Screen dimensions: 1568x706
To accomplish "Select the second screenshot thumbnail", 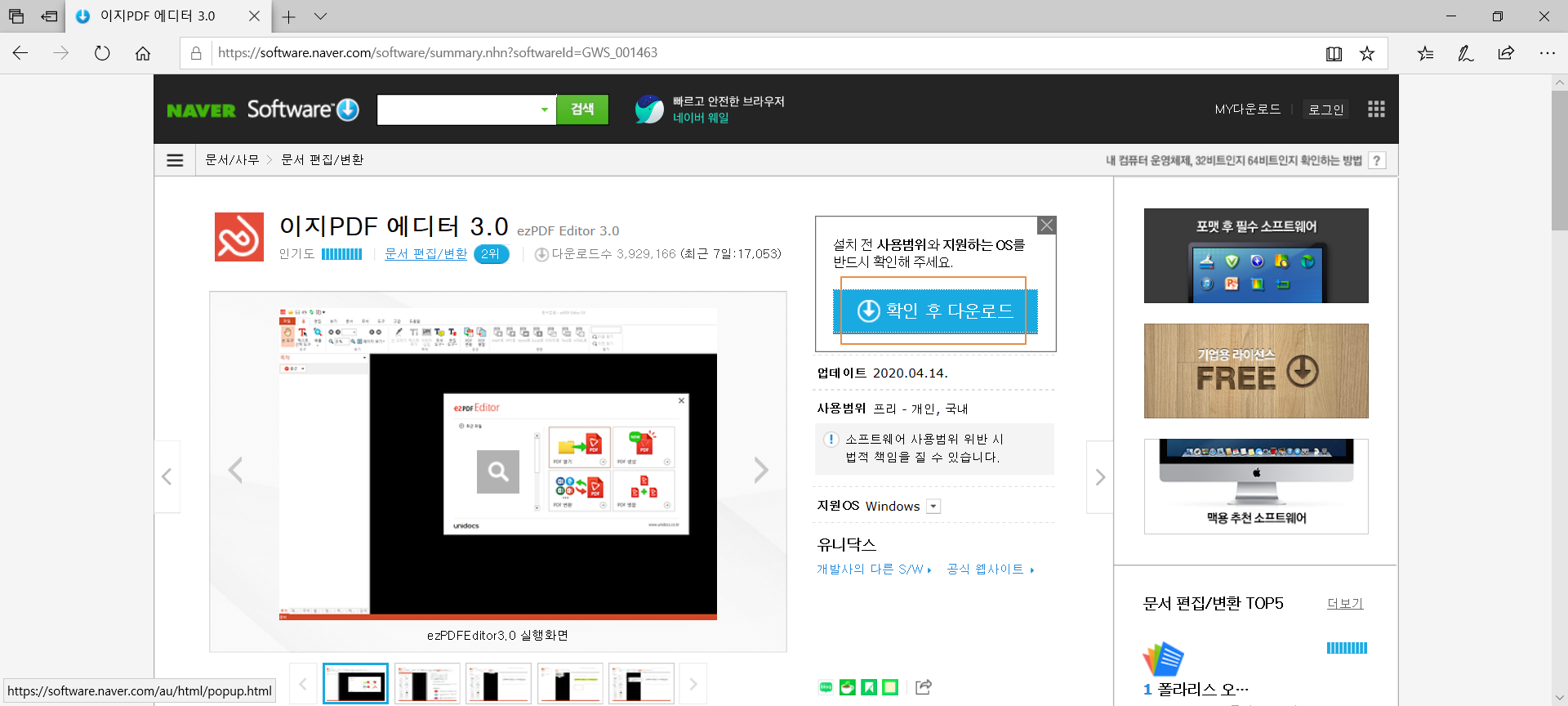I will pos(427,684).
